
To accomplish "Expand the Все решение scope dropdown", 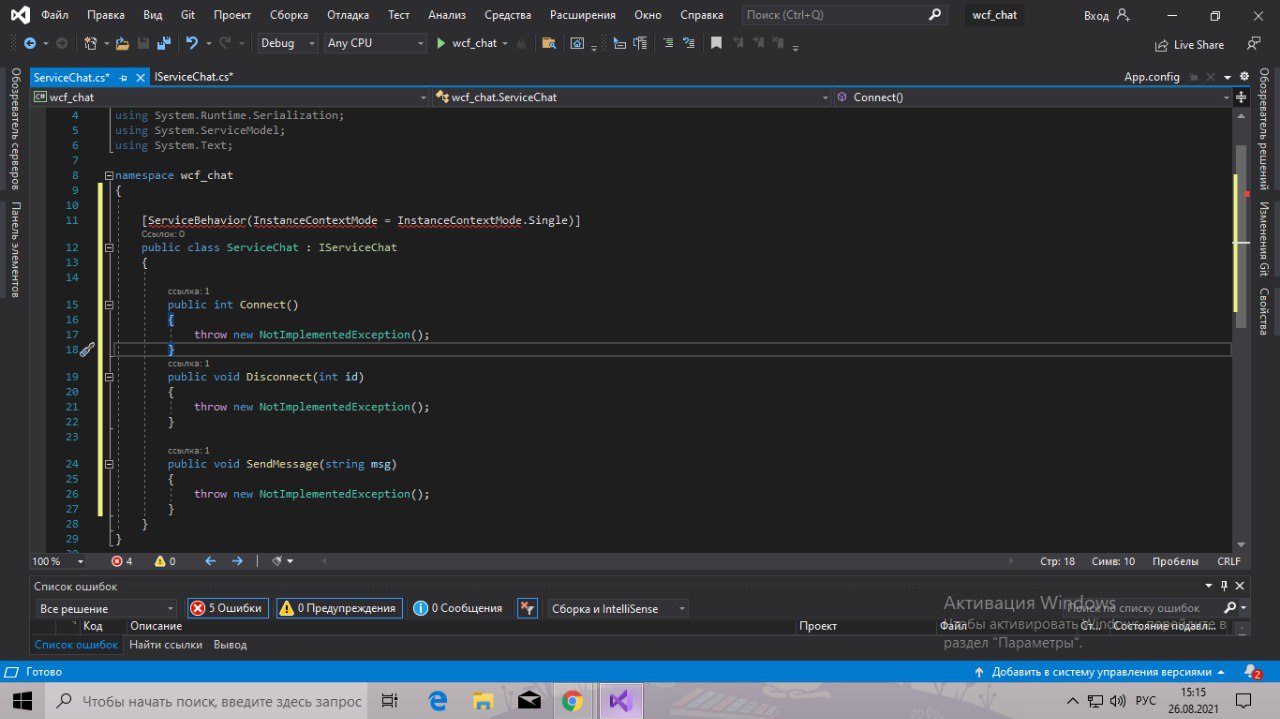I will tap(106, 609).
